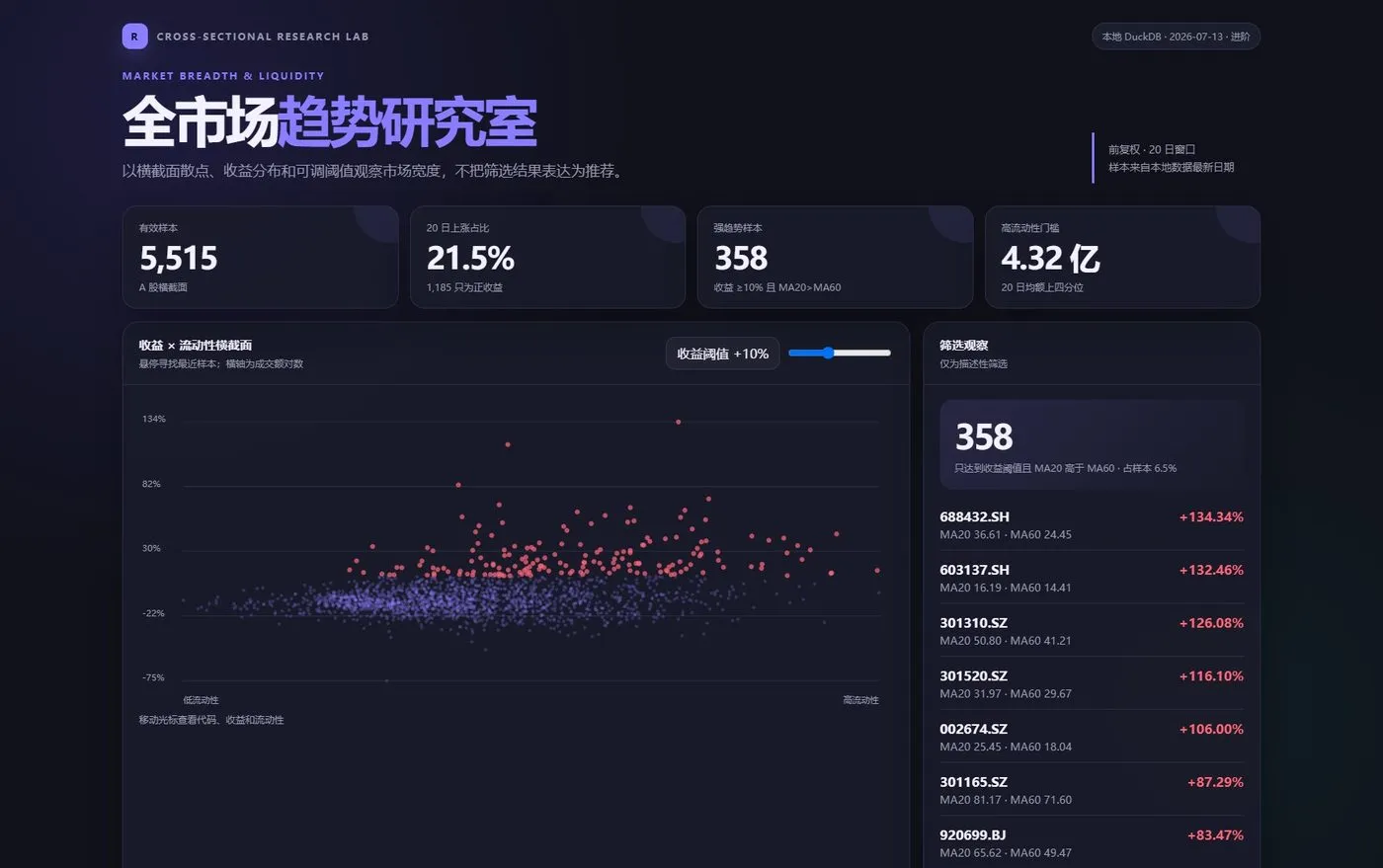This screenshot has height=868, width=1383.
Task: Click the 收益阈值 slider thumb
Action: 828,353
